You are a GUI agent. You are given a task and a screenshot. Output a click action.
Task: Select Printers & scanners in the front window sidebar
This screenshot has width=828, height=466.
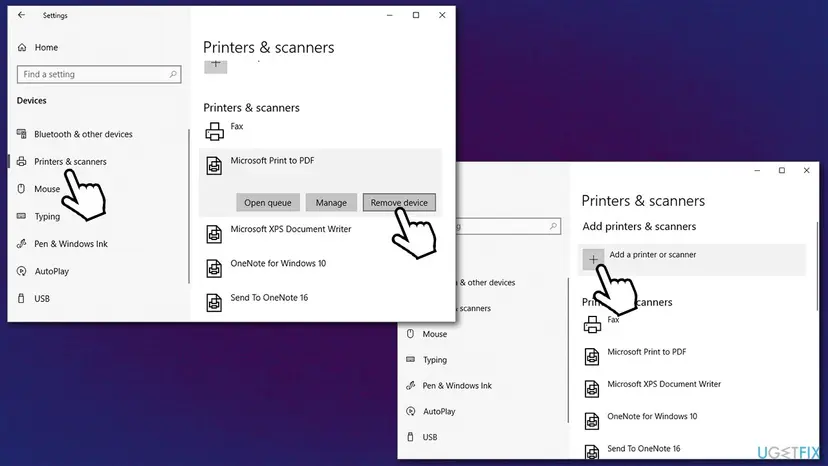[70, 162]
